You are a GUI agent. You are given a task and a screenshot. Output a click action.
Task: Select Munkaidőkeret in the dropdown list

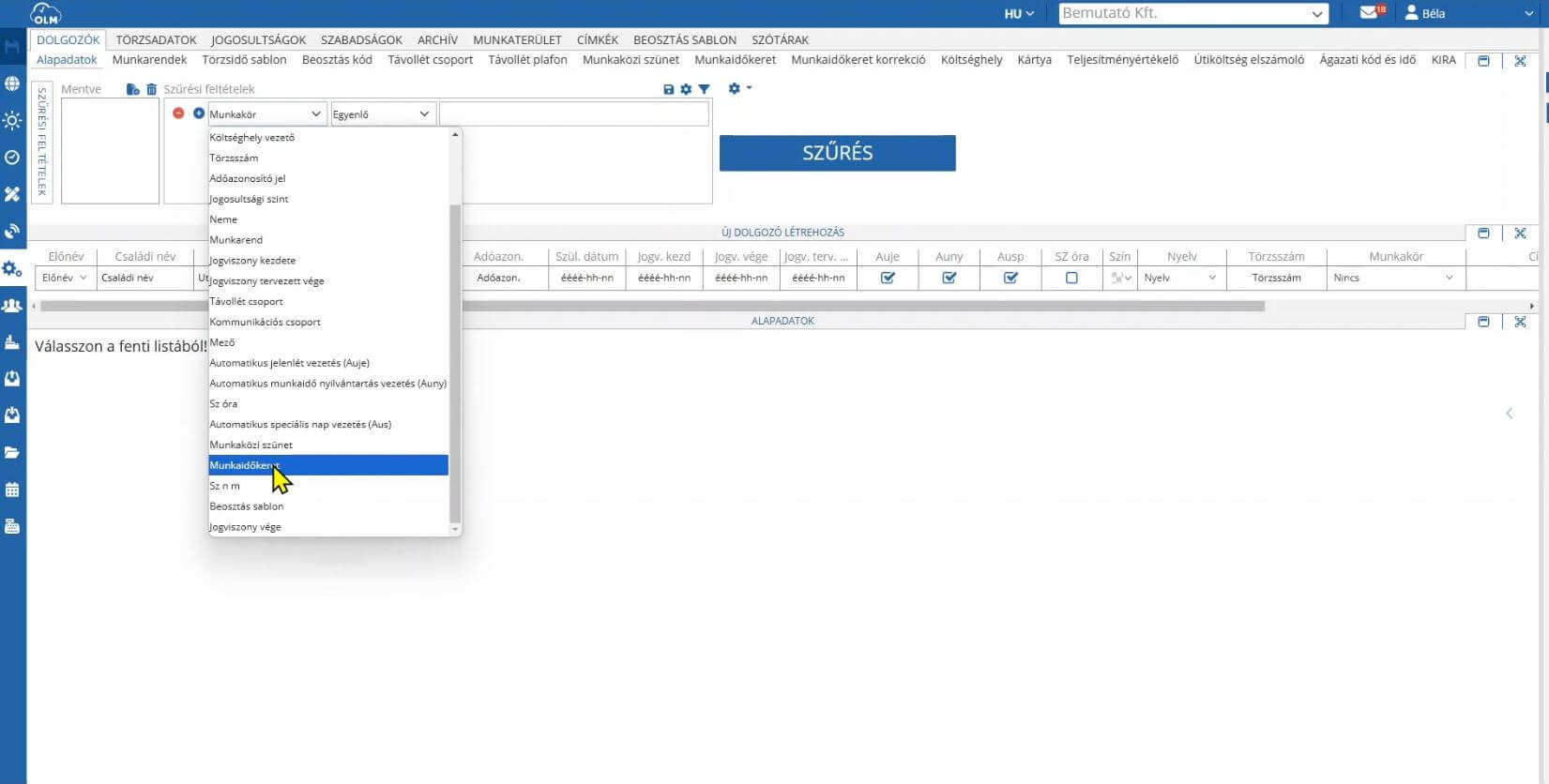point(328,465)
